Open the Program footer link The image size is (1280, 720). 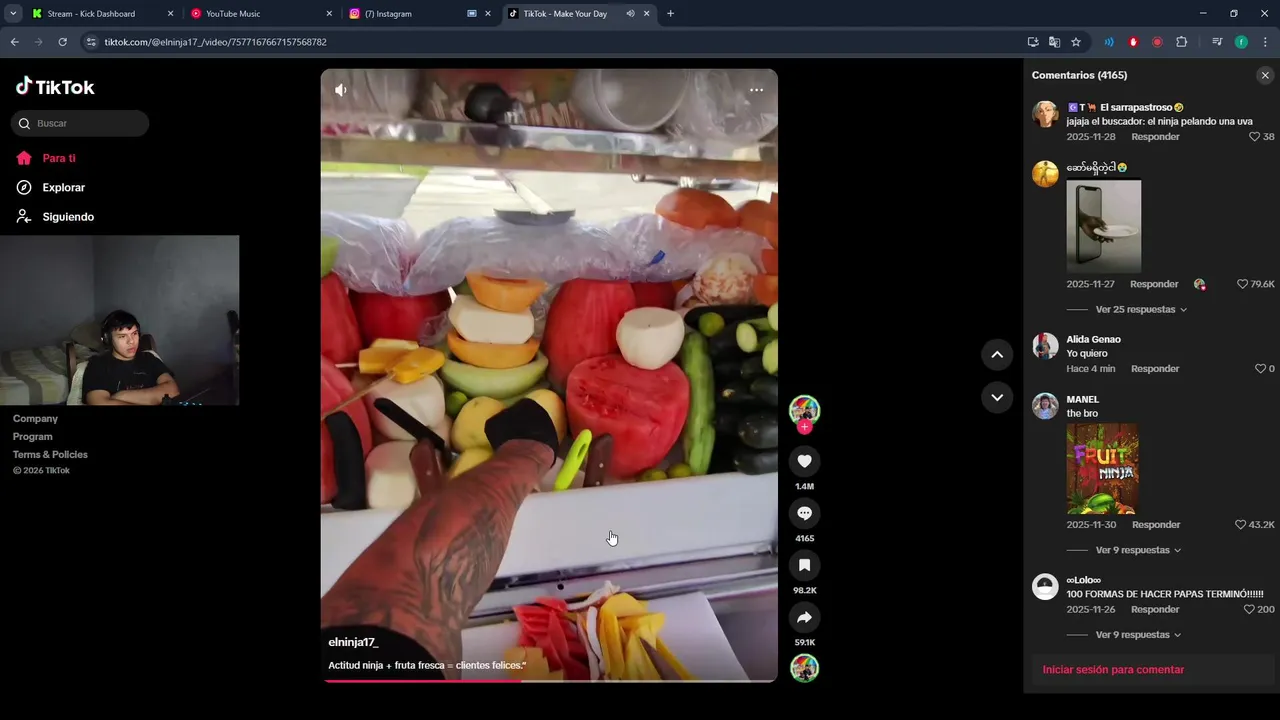33,437
